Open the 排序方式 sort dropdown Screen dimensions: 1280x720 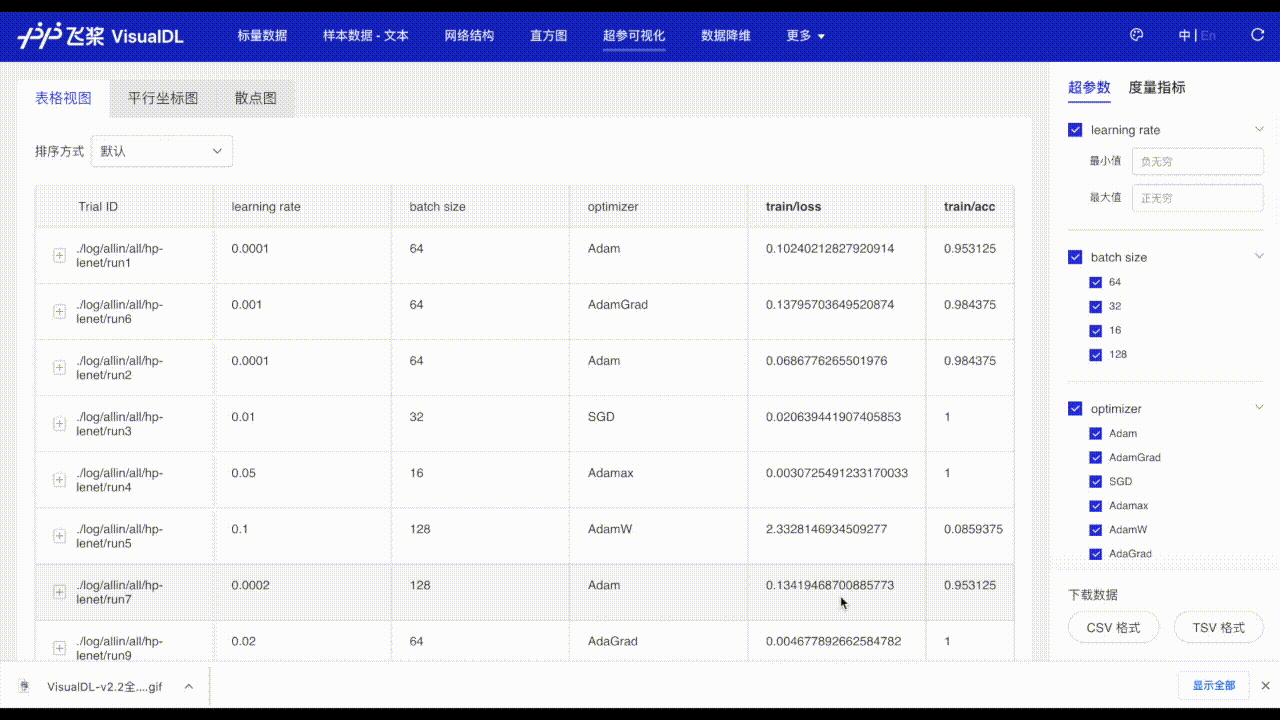(162, 151)
